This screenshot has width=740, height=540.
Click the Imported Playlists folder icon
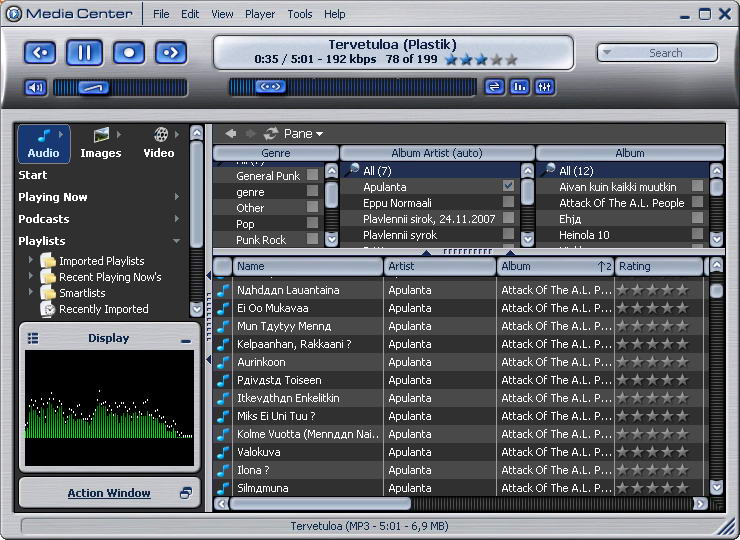(48, 261)
